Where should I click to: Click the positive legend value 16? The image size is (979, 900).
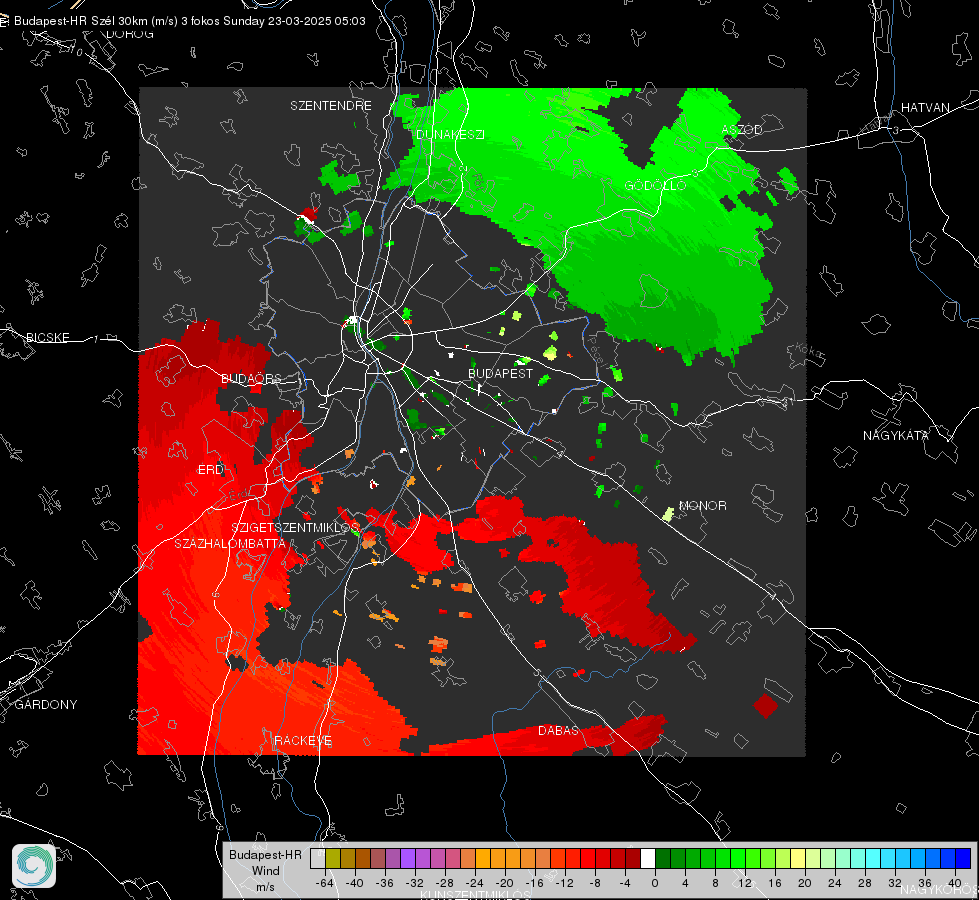[775, 883]
